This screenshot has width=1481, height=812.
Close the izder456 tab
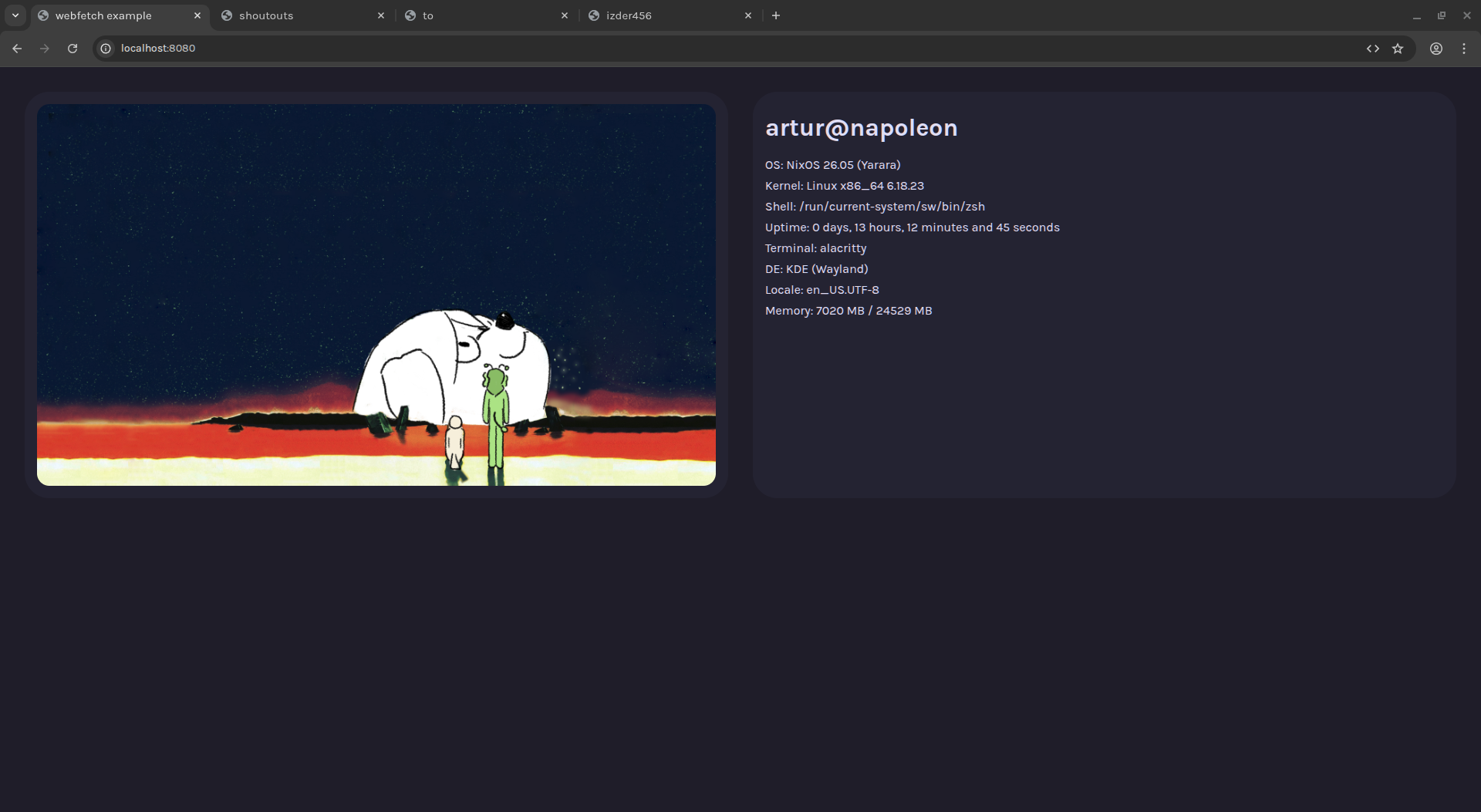tap(748, 15)
